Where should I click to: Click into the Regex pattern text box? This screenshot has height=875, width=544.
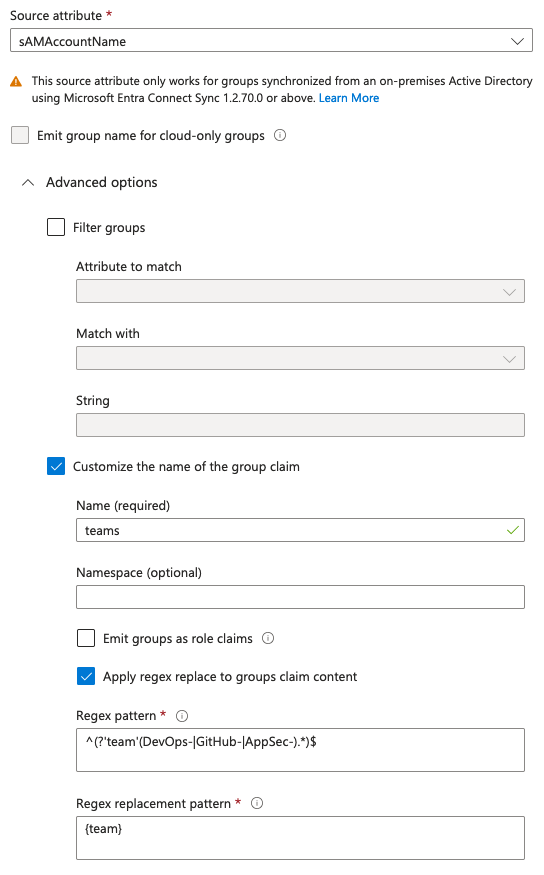pos(300,750)
